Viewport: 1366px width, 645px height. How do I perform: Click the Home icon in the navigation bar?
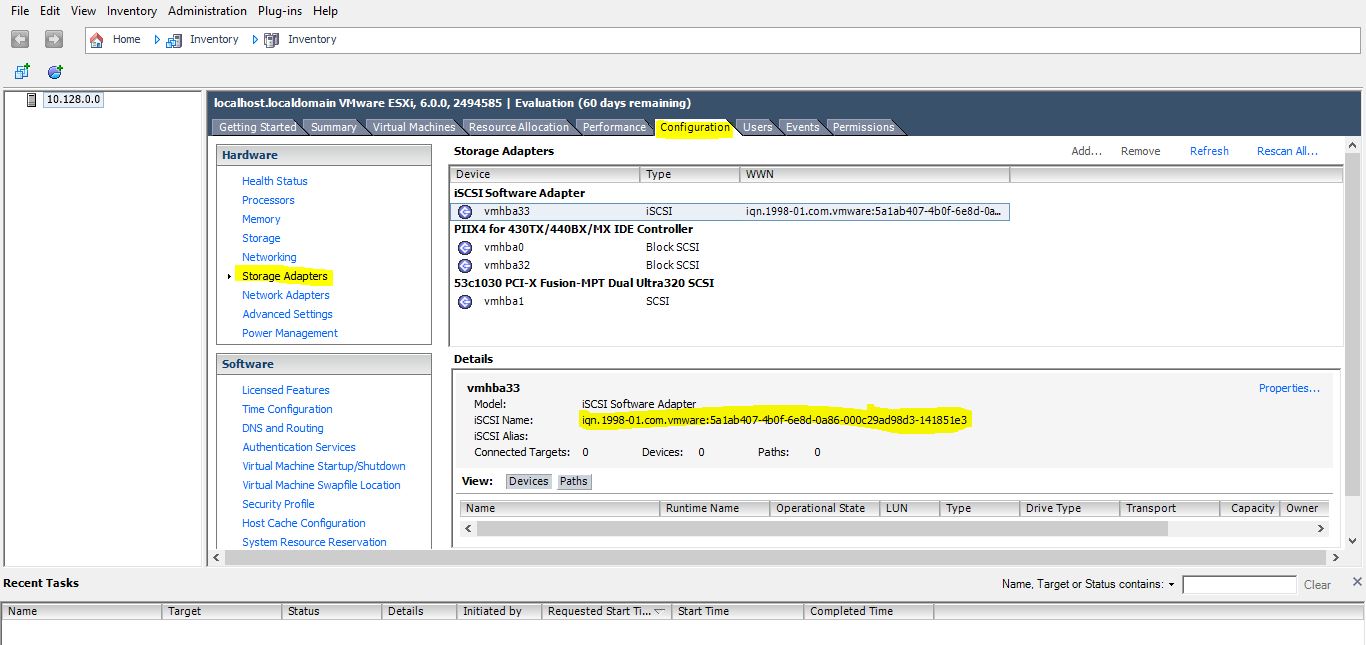(x=96, y=39)
